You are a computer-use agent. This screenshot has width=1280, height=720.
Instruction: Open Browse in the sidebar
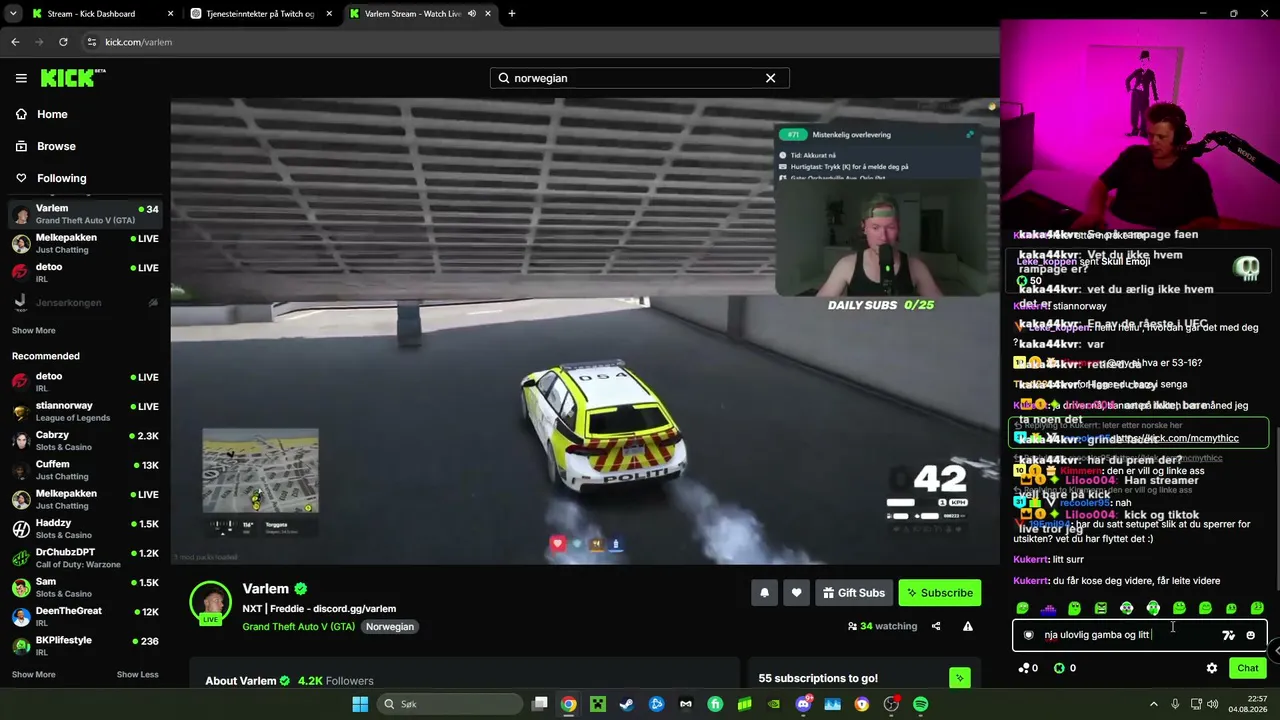pos(55,146)
